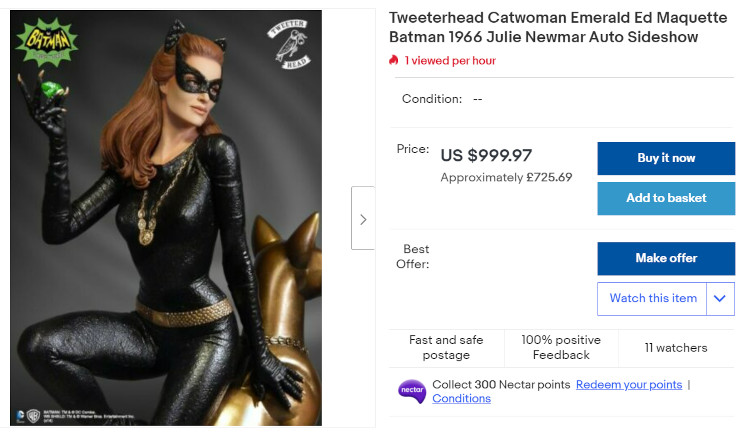Click the Fast and safe postage text

click(446, 348)
